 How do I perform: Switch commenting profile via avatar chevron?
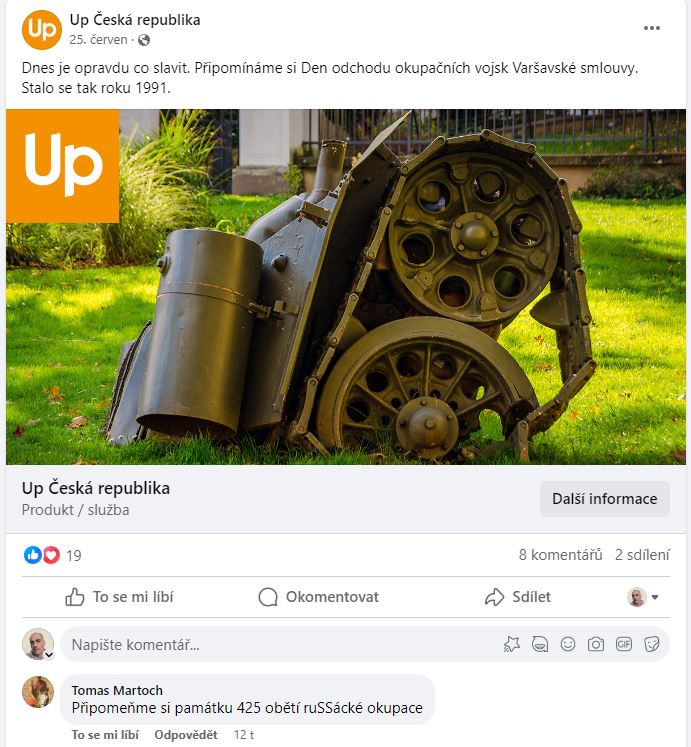[x=49, y=655]
